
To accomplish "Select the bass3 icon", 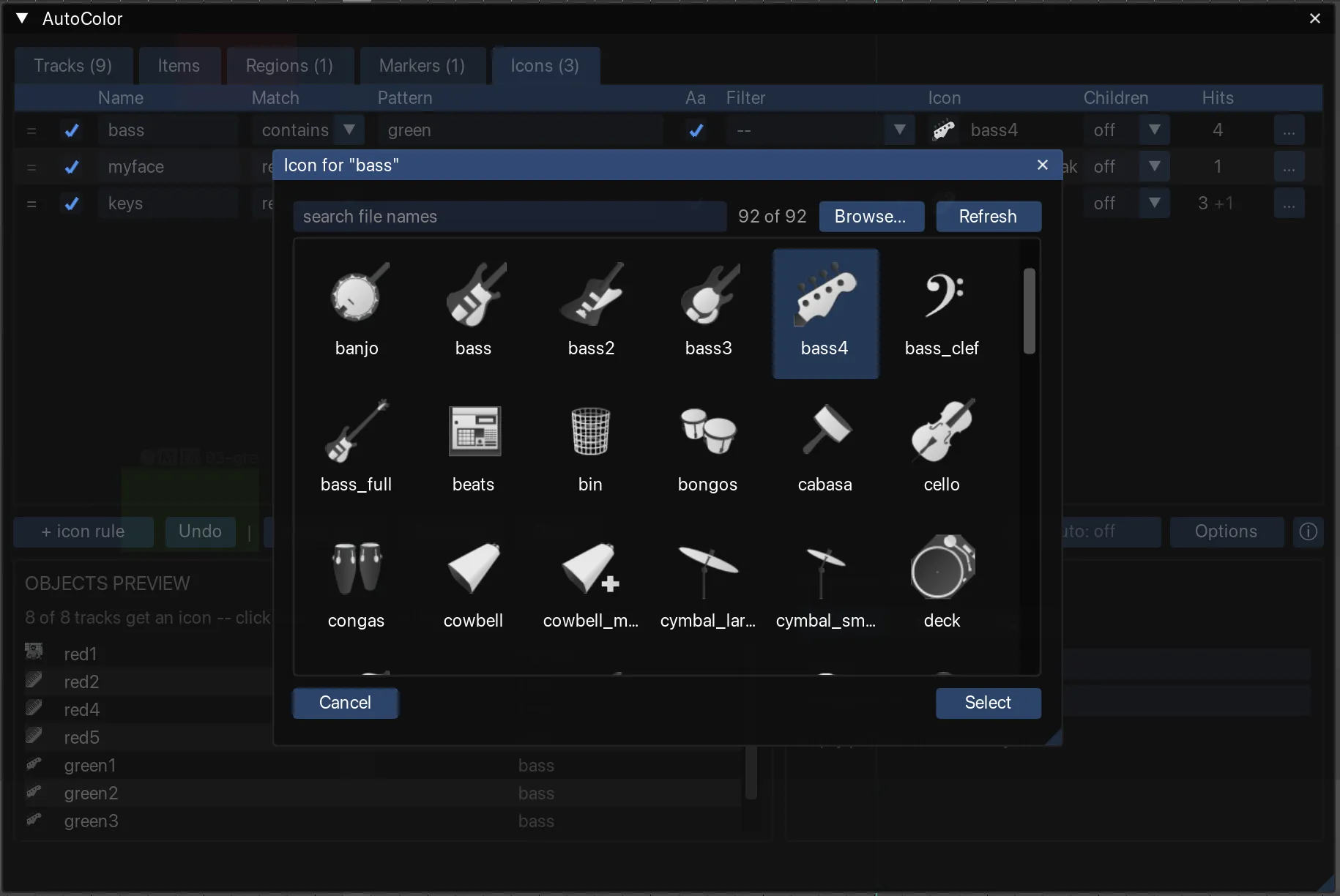I will pyautogui.click(x=708, y=313).
